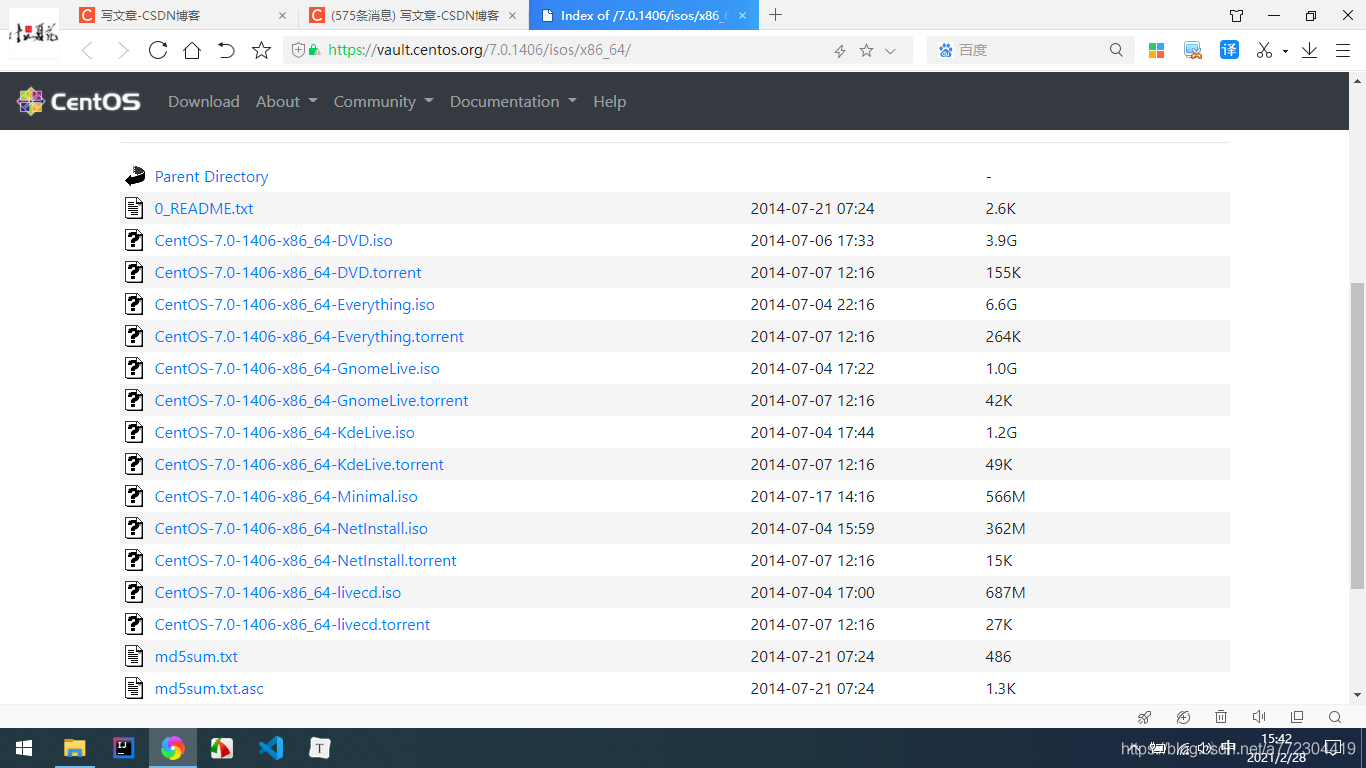Reload the page with the refresh icon

(x=158, y=50)
